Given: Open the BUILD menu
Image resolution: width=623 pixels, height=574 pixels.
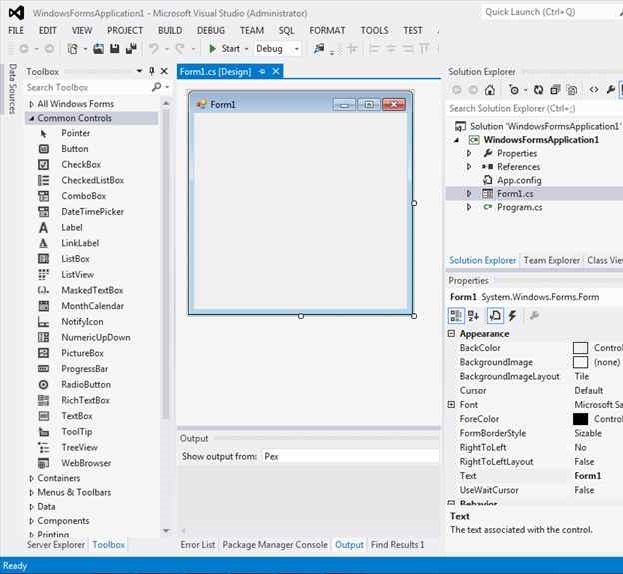Looking at the screenshot, I should [170, 30].
